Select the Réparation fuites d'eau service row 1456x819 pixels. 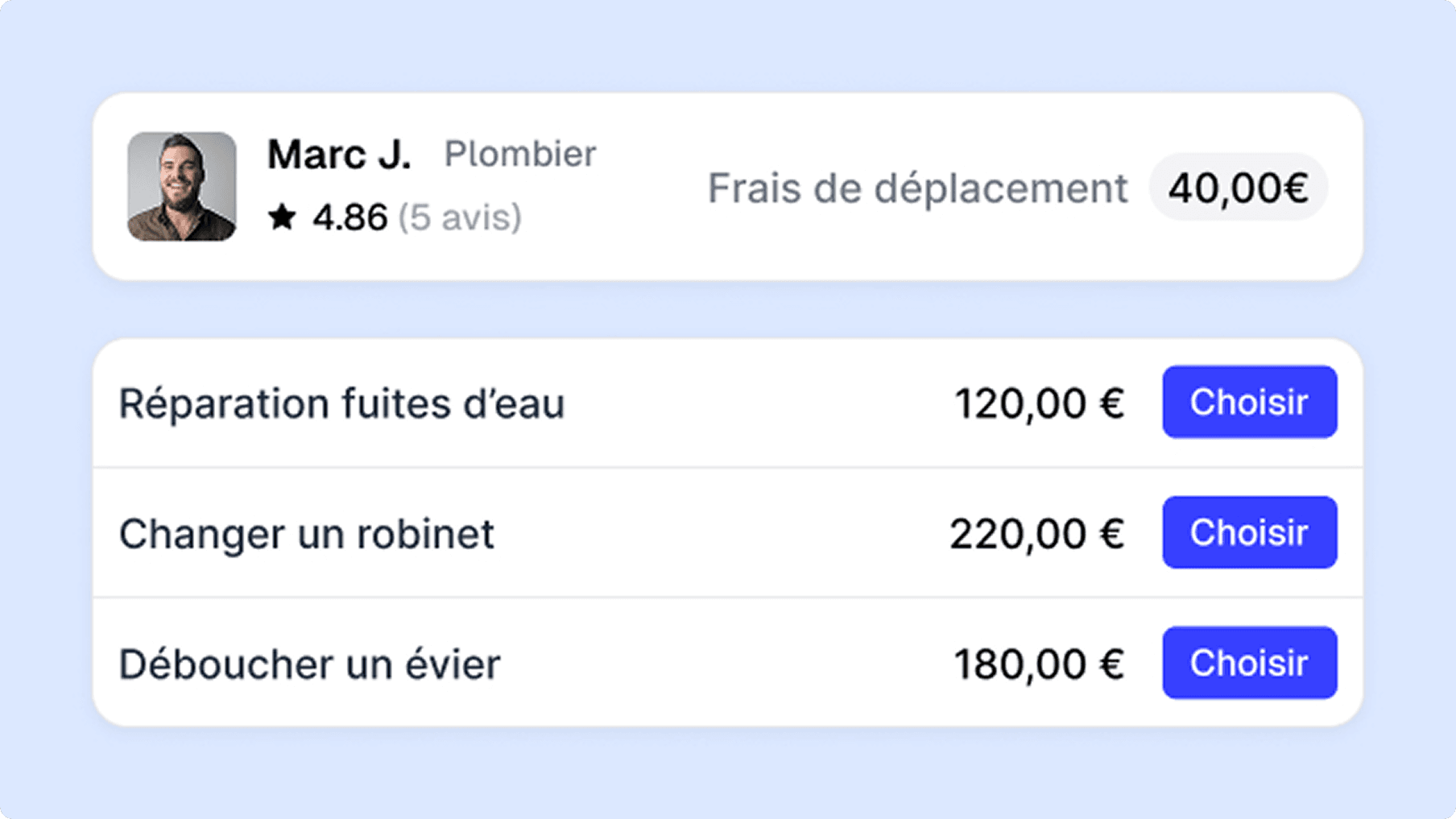(341, 404)
